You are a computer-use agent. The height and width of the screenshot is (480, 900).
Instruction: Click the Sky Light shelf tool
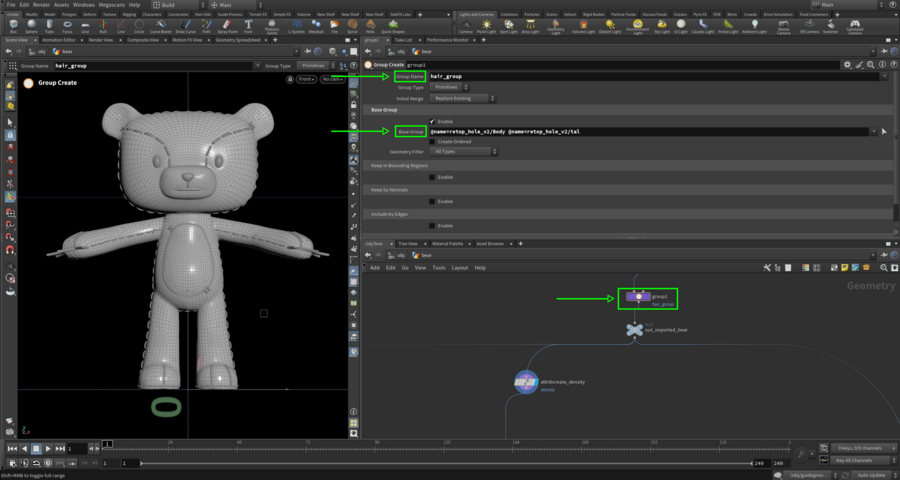(661, 26)
